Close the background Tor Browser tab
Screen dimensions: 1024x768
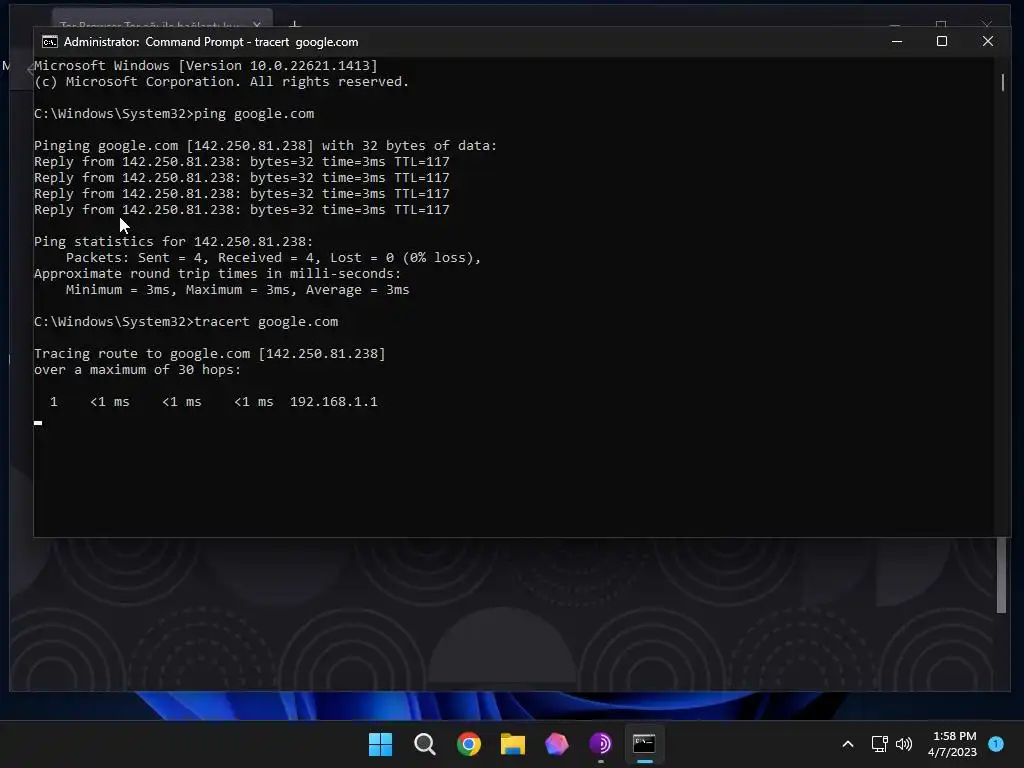[257, 25]
